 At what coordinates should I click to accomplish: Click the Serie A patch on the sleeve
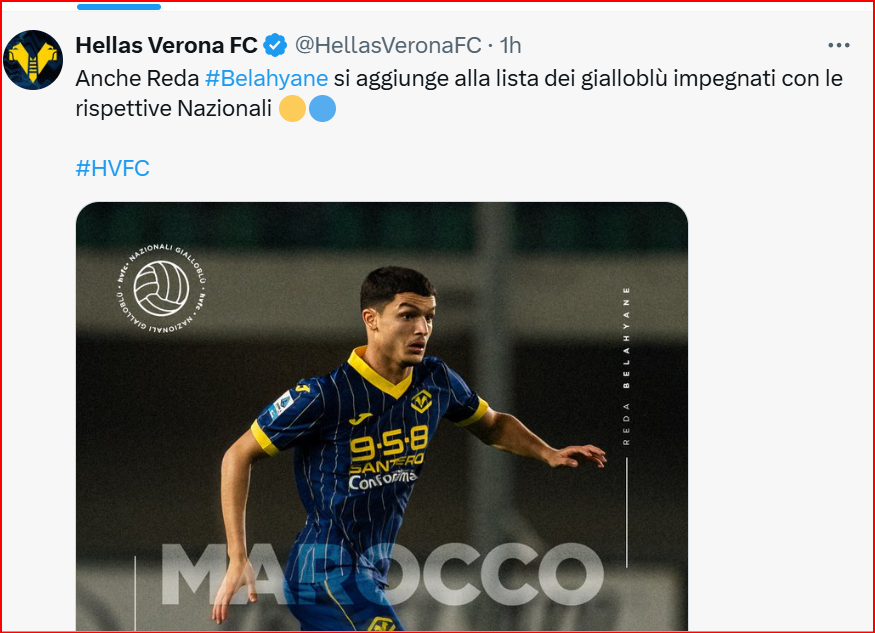pos(282,404)
